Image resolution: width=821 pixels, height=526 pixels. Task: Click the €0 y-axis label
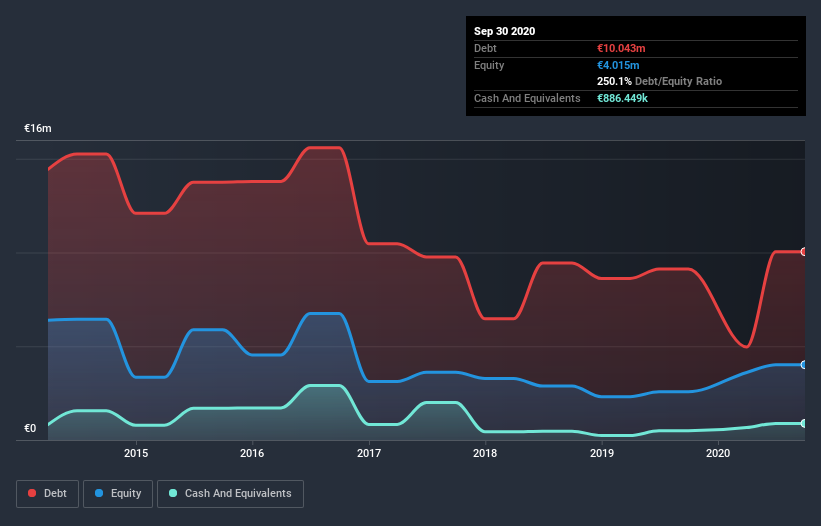coord(30,428)
